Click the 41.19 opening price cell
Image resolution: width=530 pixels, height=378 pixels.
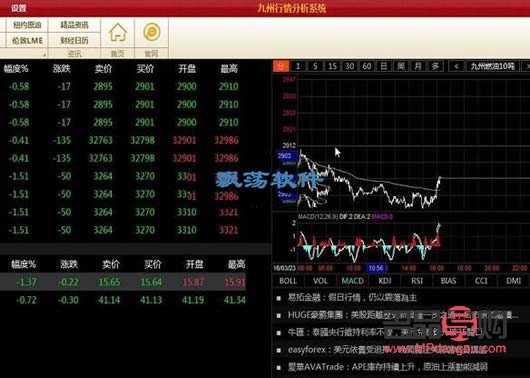click(x=193, y=300)
